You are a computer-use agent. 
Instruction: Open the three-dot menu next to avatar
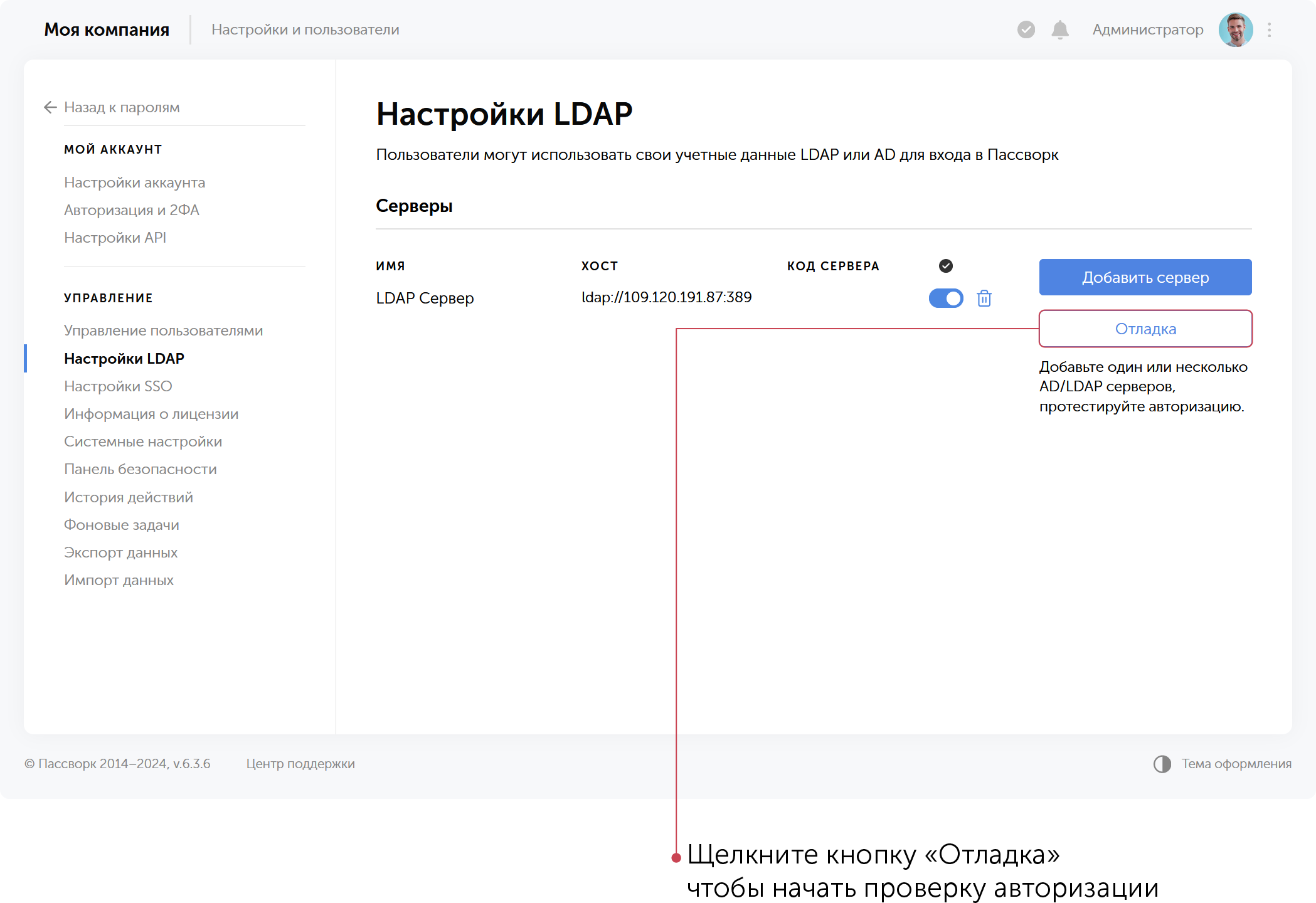click(1269, 29)
